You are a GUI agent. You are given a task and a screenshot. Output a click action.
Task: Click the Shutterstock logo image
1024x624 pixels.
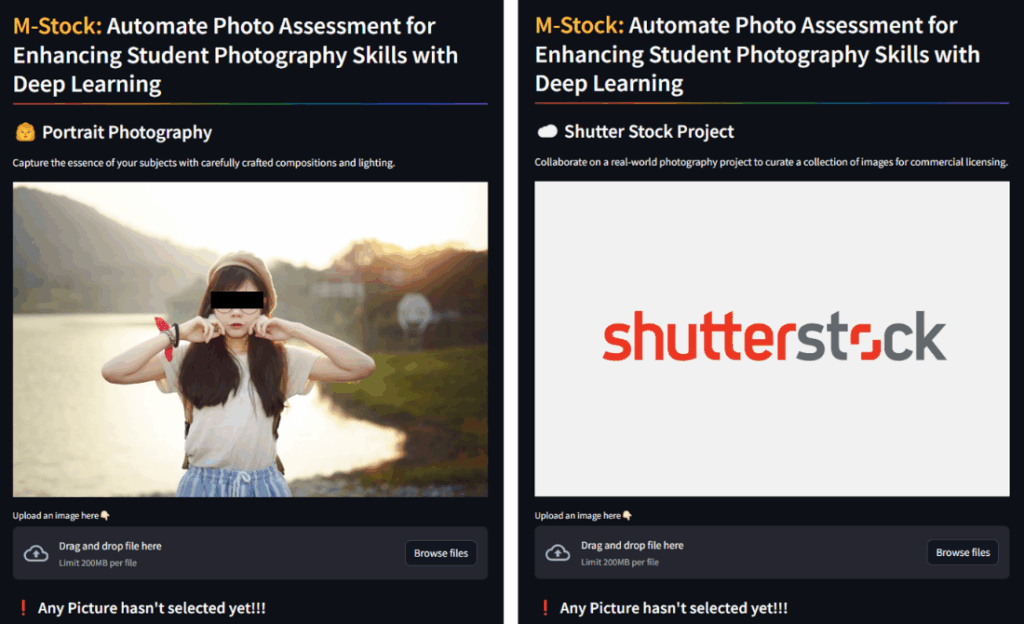click(772, 339)
